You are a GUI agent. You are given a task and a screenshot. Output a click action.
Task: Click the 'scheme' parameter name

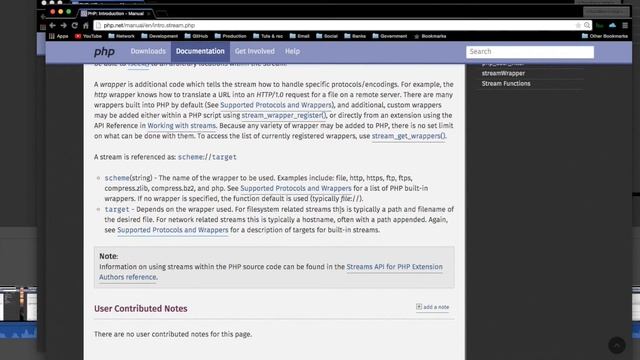click(x=117, y=178)
